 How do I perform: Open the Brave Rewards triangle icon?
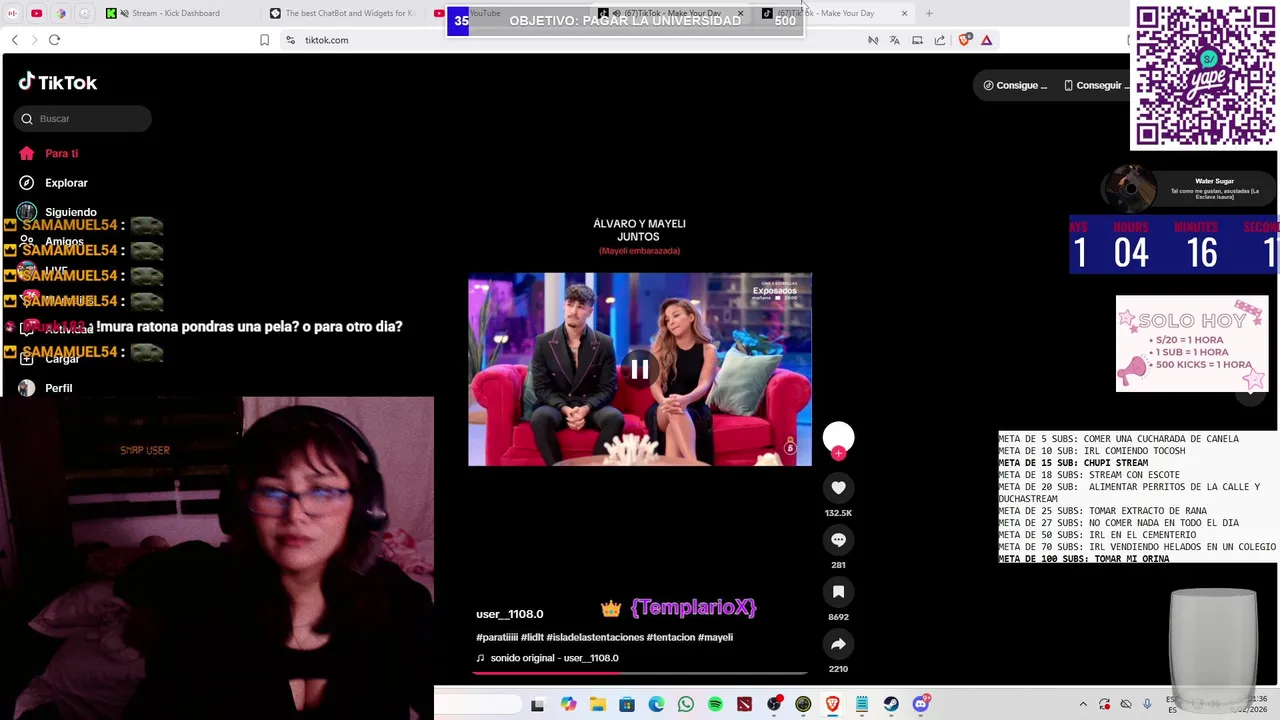click(986, 40)
